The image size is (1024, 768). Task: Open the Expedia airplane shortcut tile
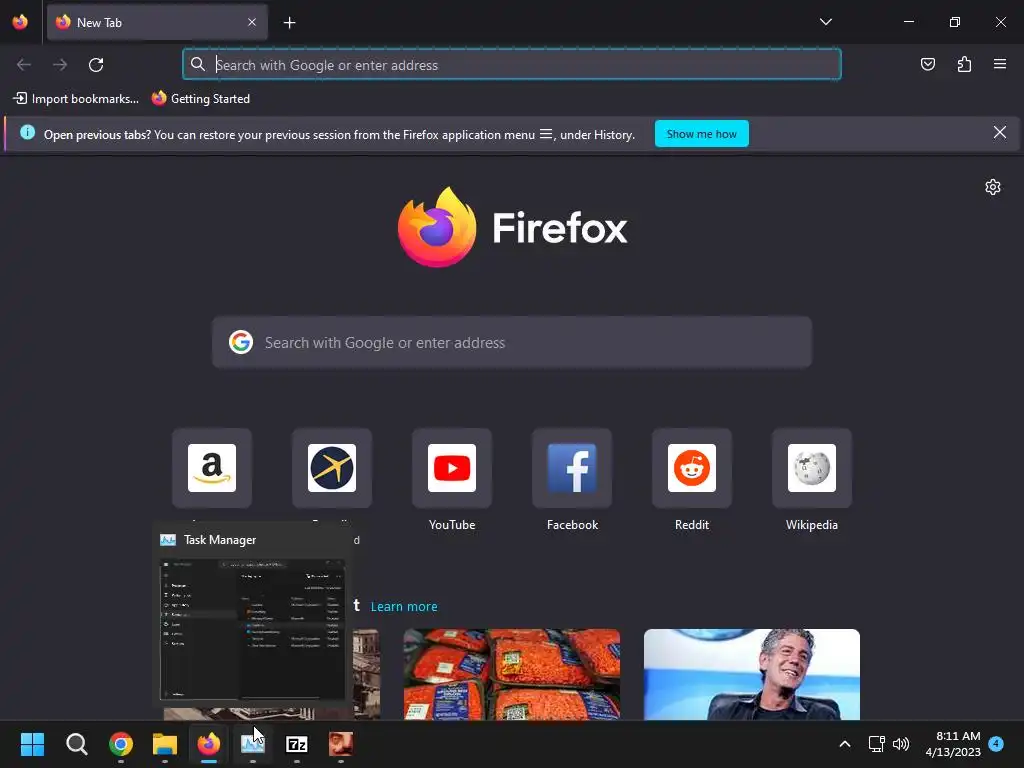(332, 468)
